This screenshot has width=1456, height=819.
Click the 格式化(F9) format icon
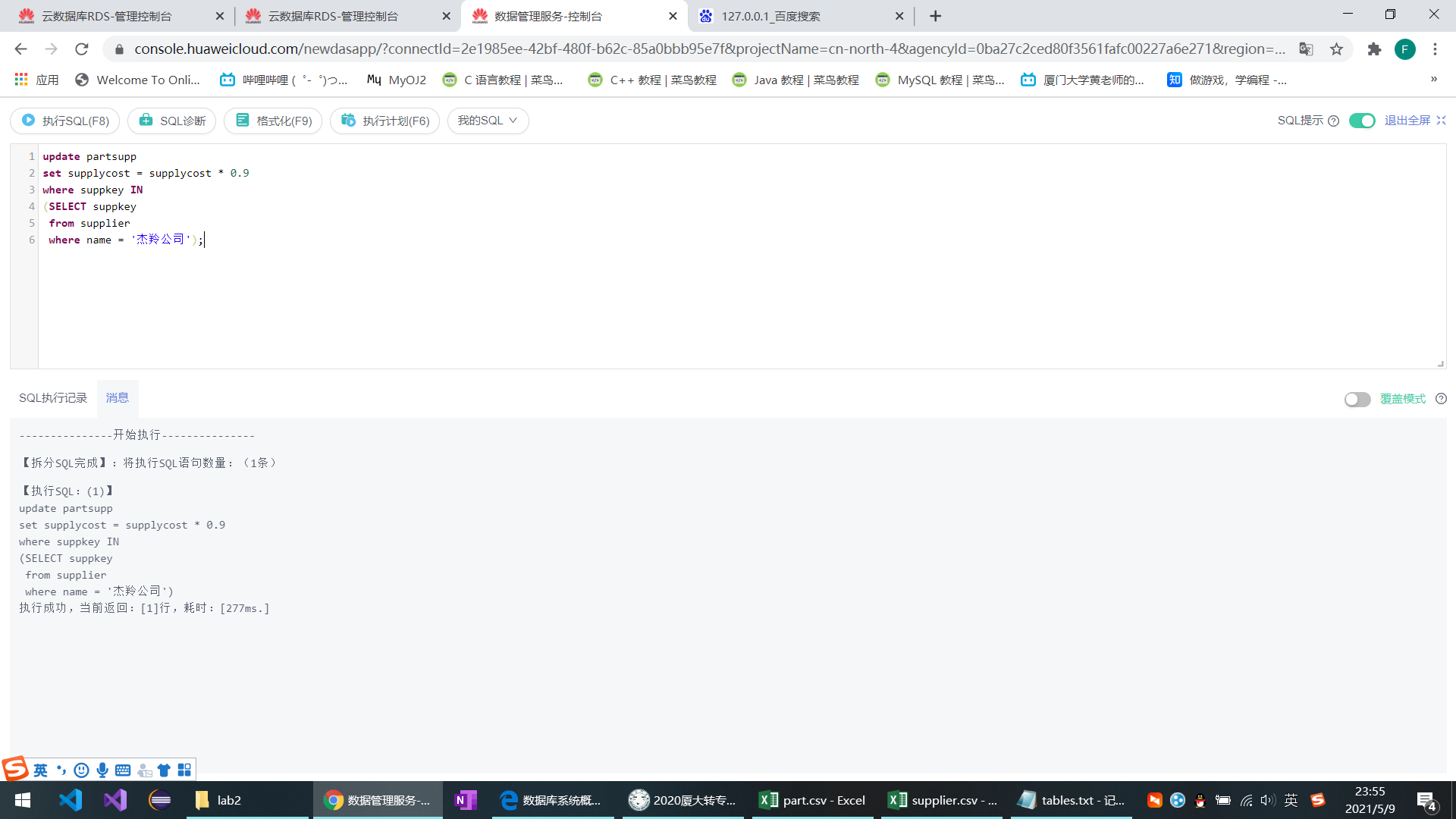tap(242, 120)
